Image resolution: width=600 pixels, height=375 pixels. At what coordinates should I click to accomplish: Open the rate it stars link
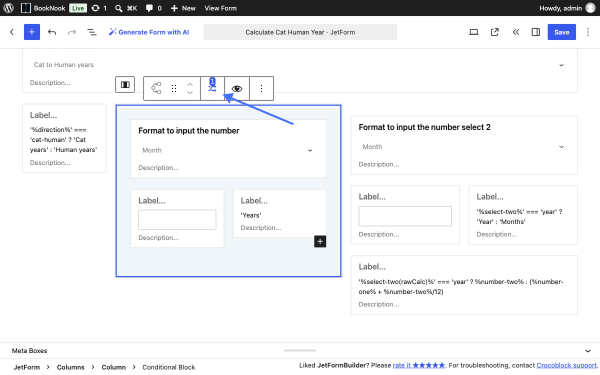tap(419, 365)
